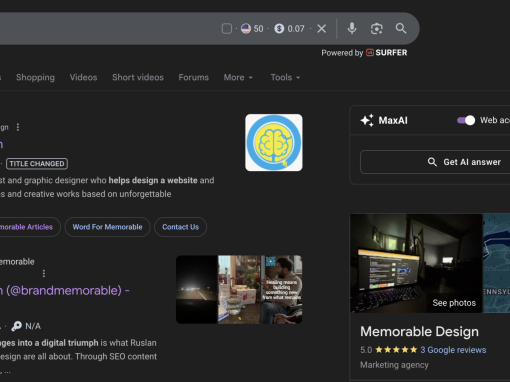
Task: Click the TITLE CHANGED badge
Action: click(37, 164)
